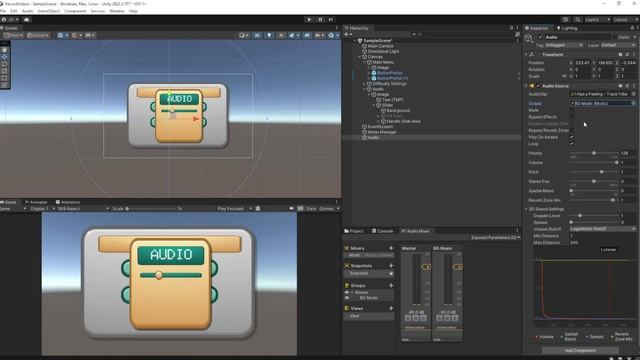The width and height of the screenshot is (640, 360).
Task: Open the Edit menu
Action: click(14, 11)
